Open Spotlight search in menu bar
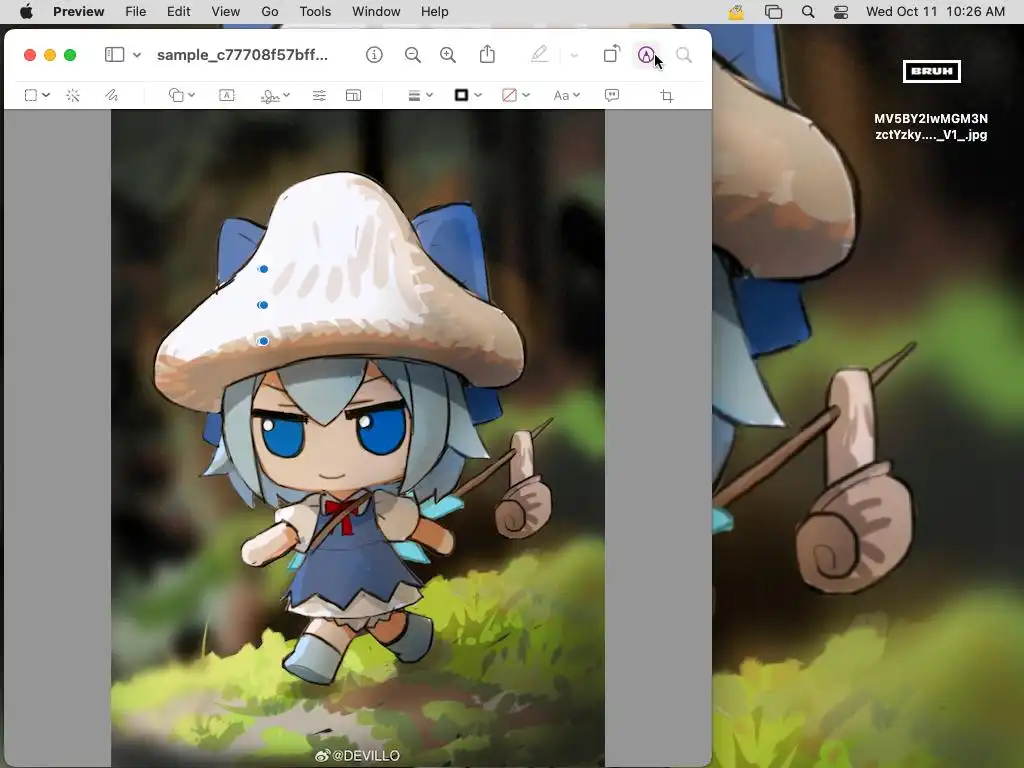 point(808,12)
